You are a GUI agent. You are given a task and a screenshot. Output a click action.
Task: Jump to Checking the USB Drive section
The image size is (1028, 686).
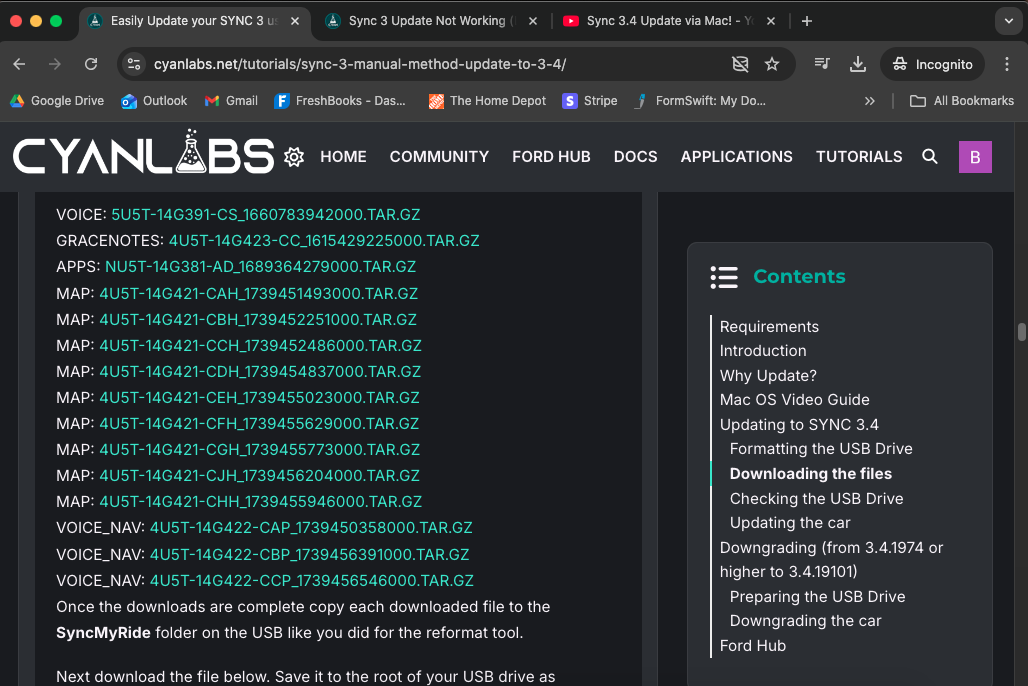coord(816,499)
